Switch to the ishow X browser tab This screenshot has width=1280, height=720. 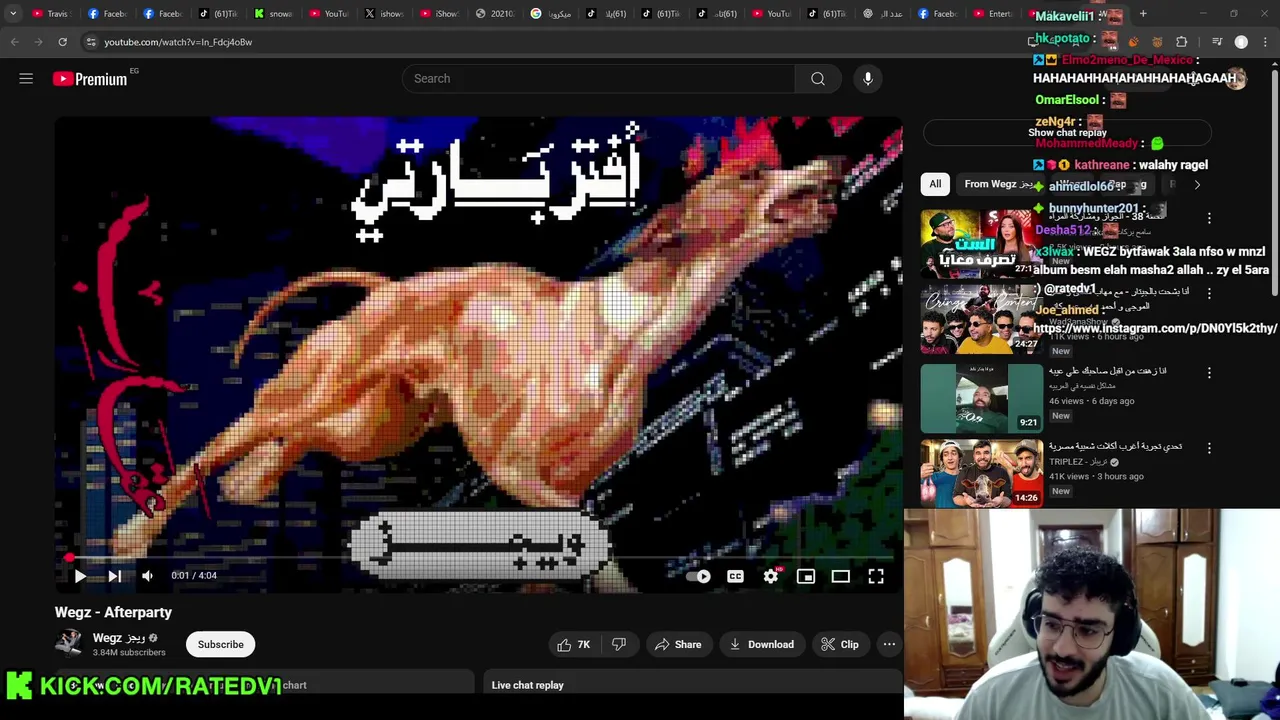pyautogui.click(x=384, y=14)
